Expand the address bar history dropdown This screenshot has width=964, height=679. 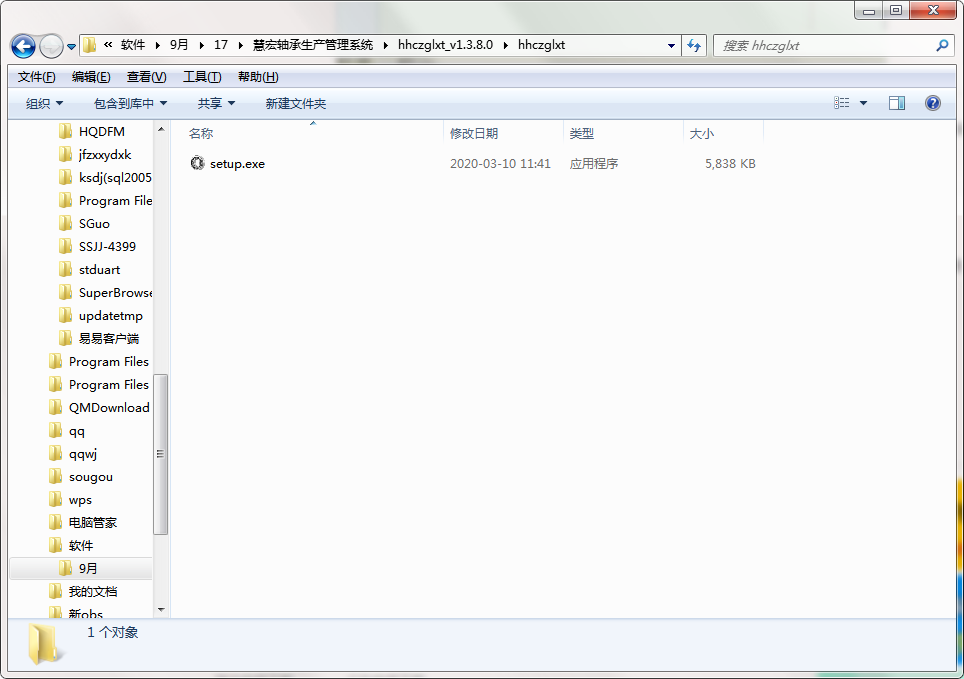pyautogui.click(x=671, y=46)
